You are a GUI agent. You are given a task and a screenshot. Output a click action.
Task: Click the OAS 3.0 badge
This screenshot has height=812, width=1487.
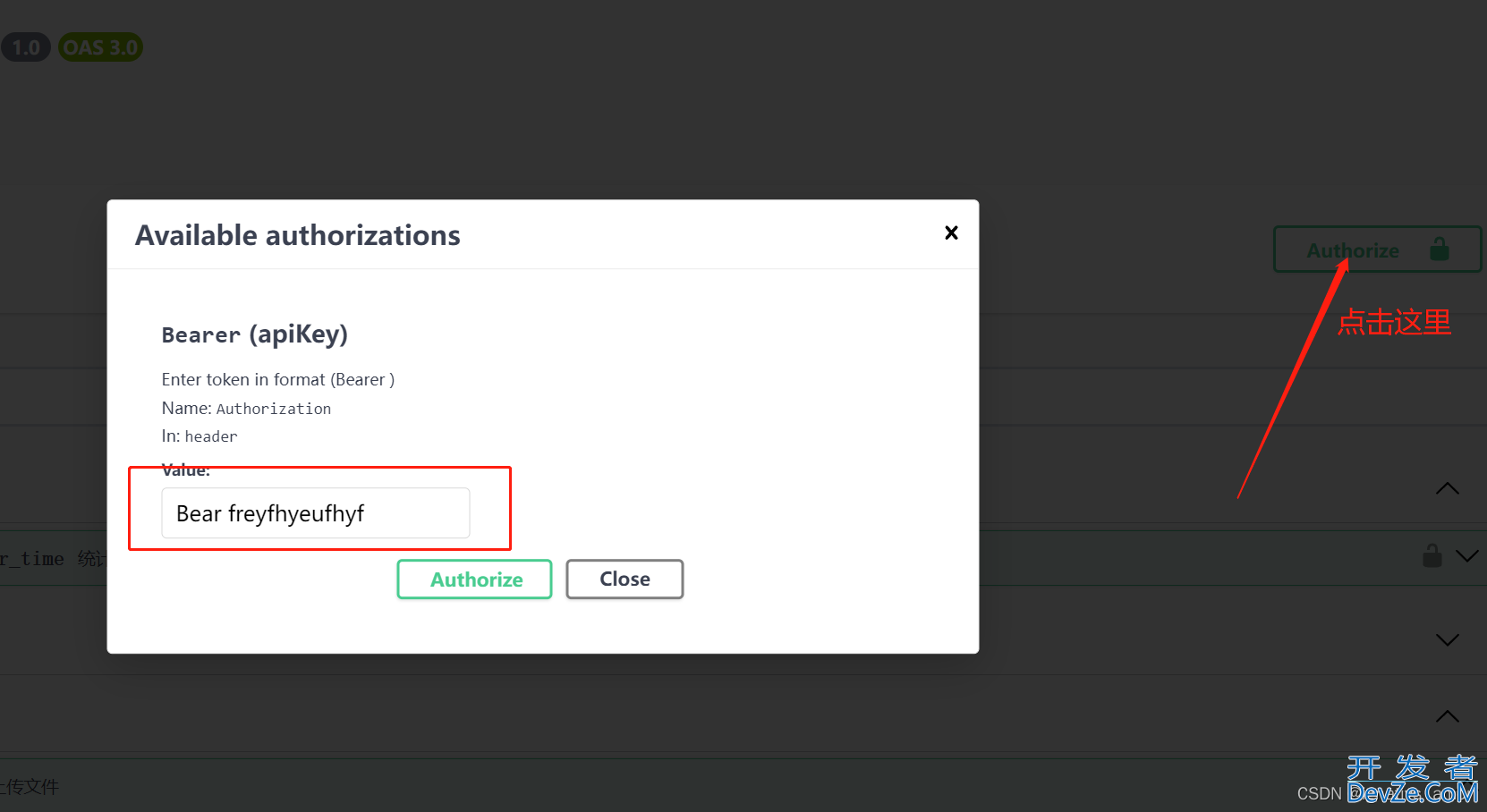coord(100,47)
